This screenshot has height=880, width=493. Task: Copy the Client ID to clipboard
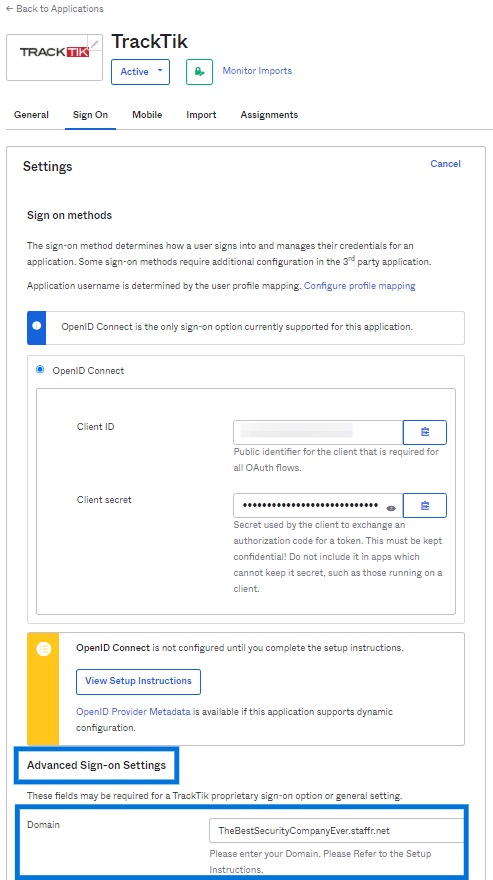[424, 432]
